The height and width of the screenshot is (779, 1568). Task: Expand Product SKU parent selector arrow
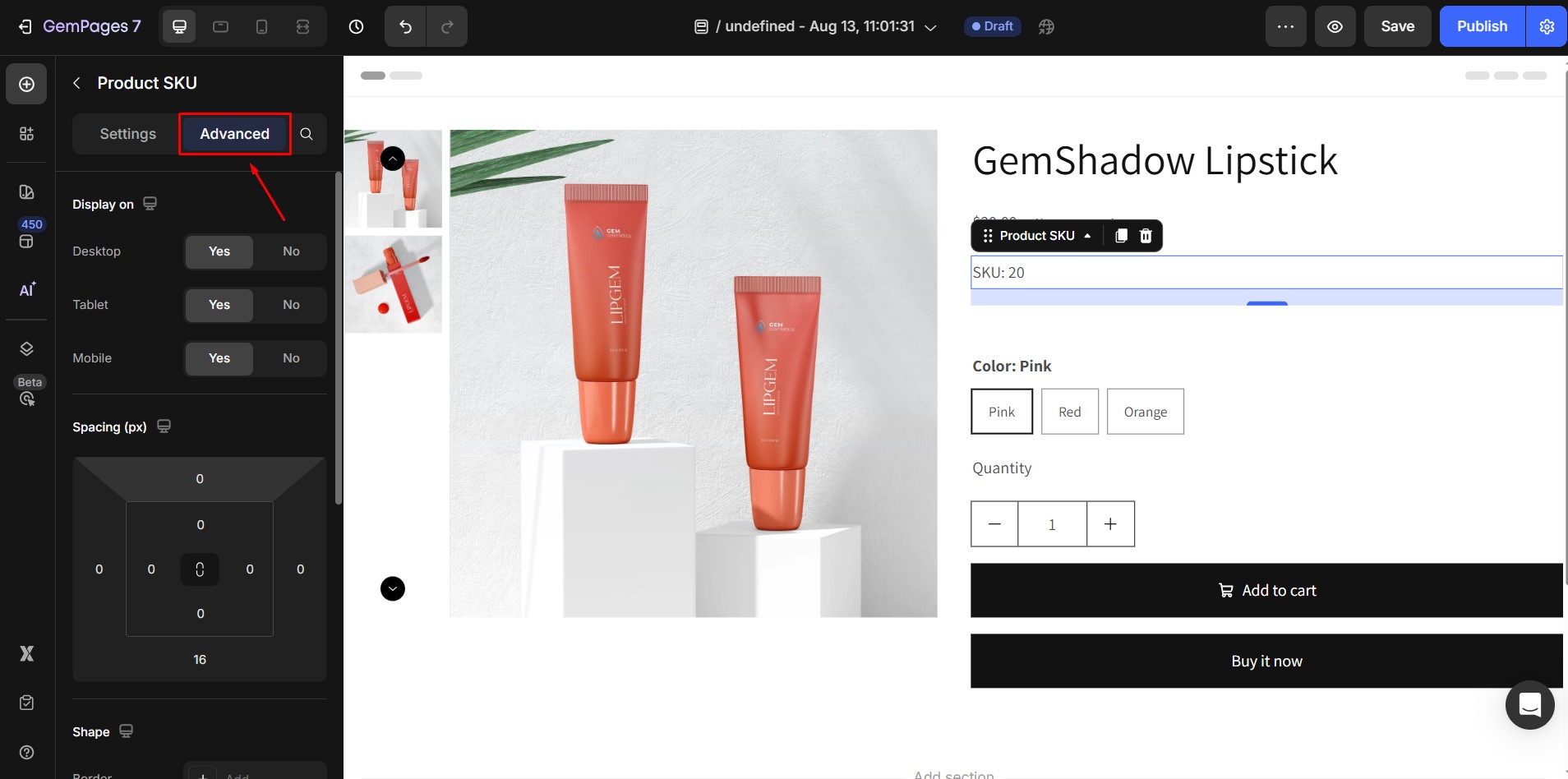click(x=1087, y=236)
